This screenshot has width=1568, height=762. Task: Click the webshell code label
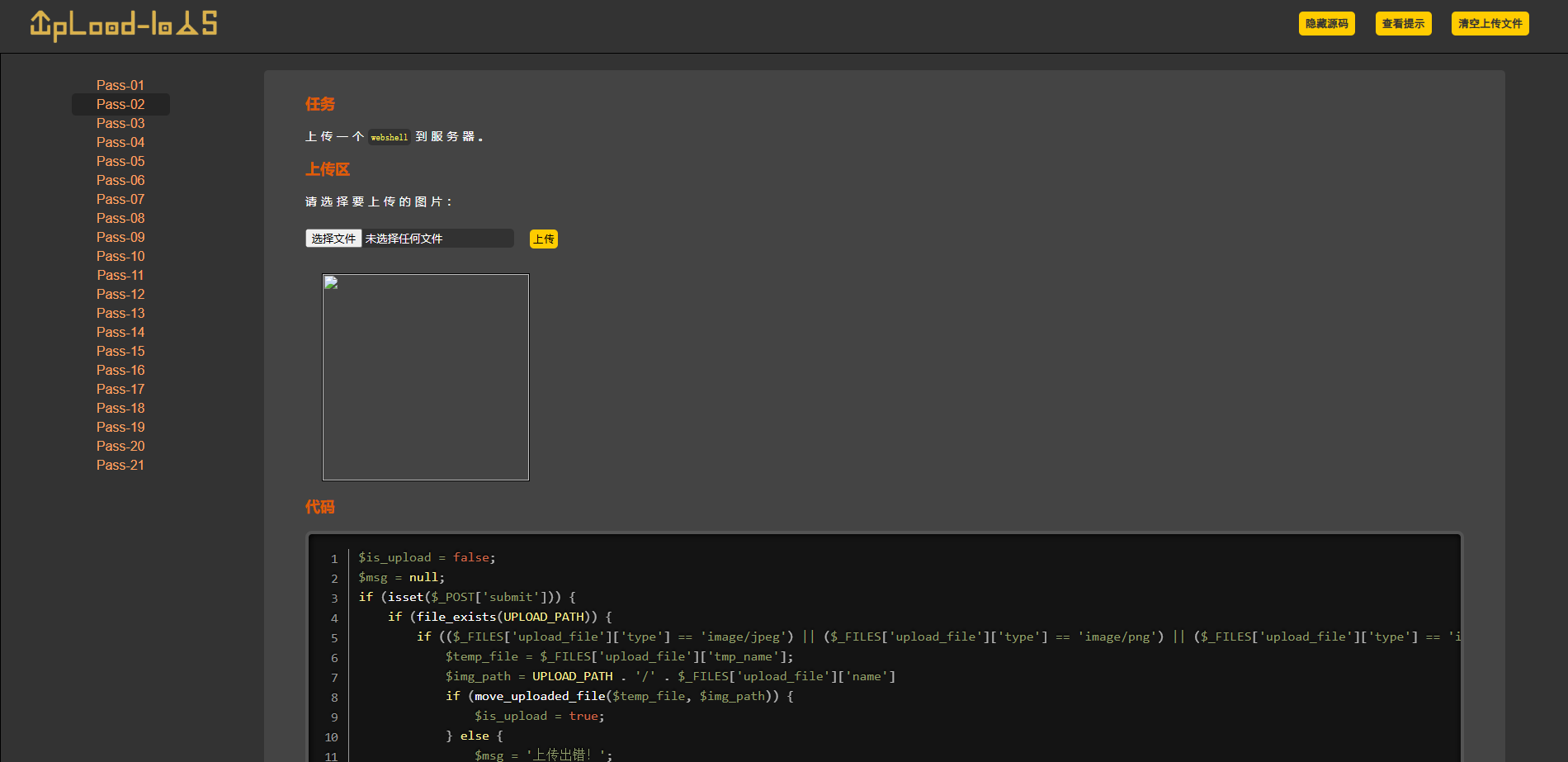coord(390,137)
